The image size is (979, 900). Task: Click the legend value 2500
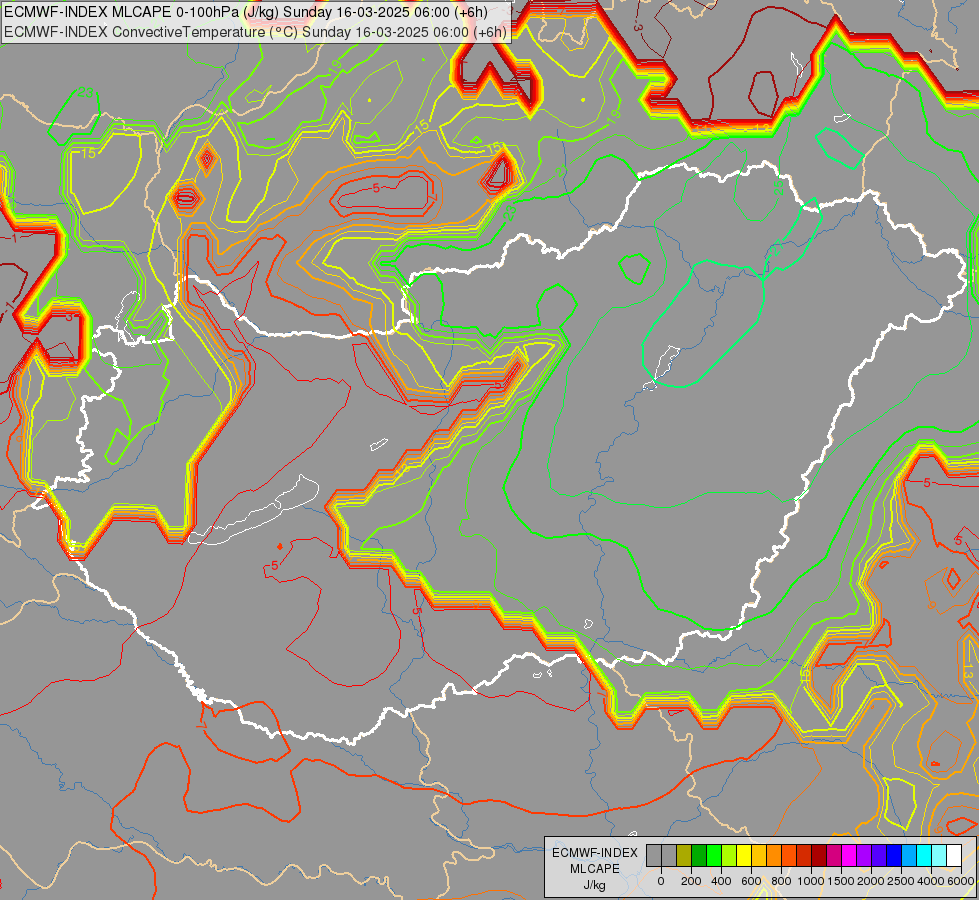tap(901, 881)
